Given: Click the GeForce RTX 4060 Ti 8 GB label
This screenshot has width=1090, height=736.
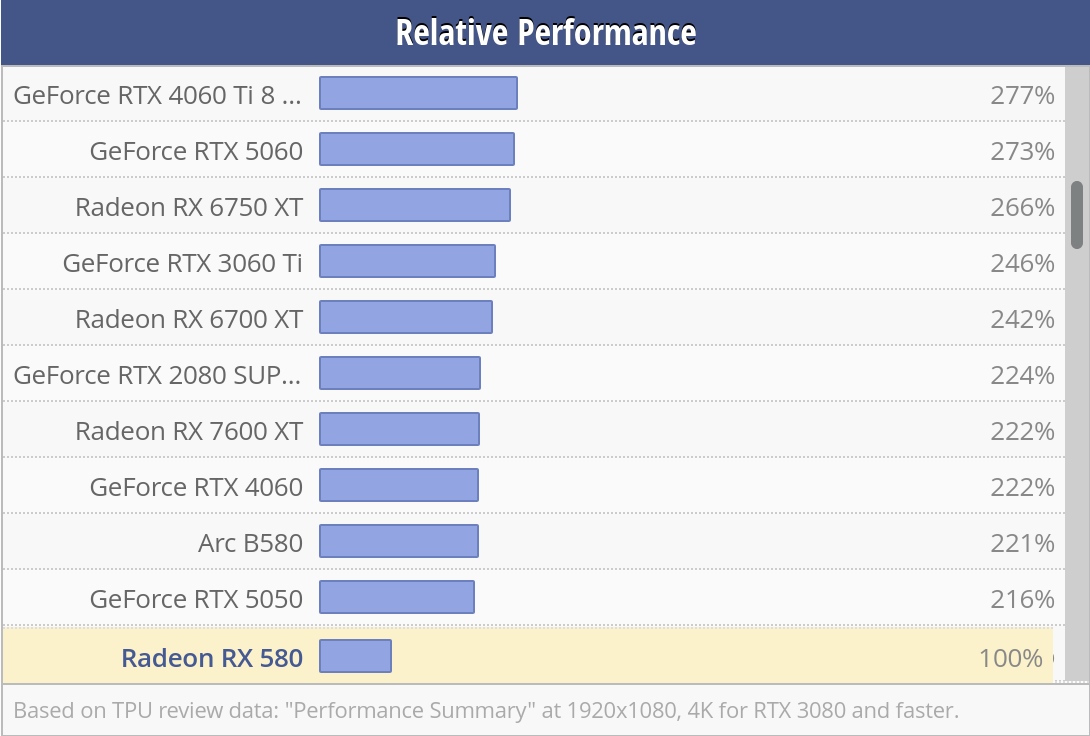Looking at the screenshot, I should click(157, 95).
